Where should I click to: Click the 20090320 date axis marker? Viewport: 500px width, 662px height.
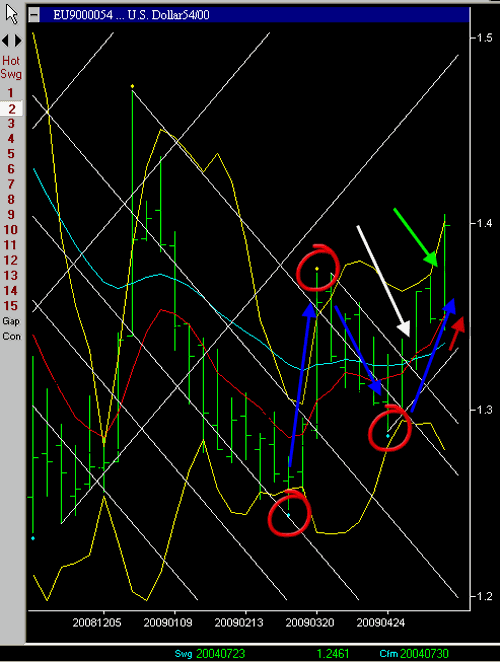310,623
